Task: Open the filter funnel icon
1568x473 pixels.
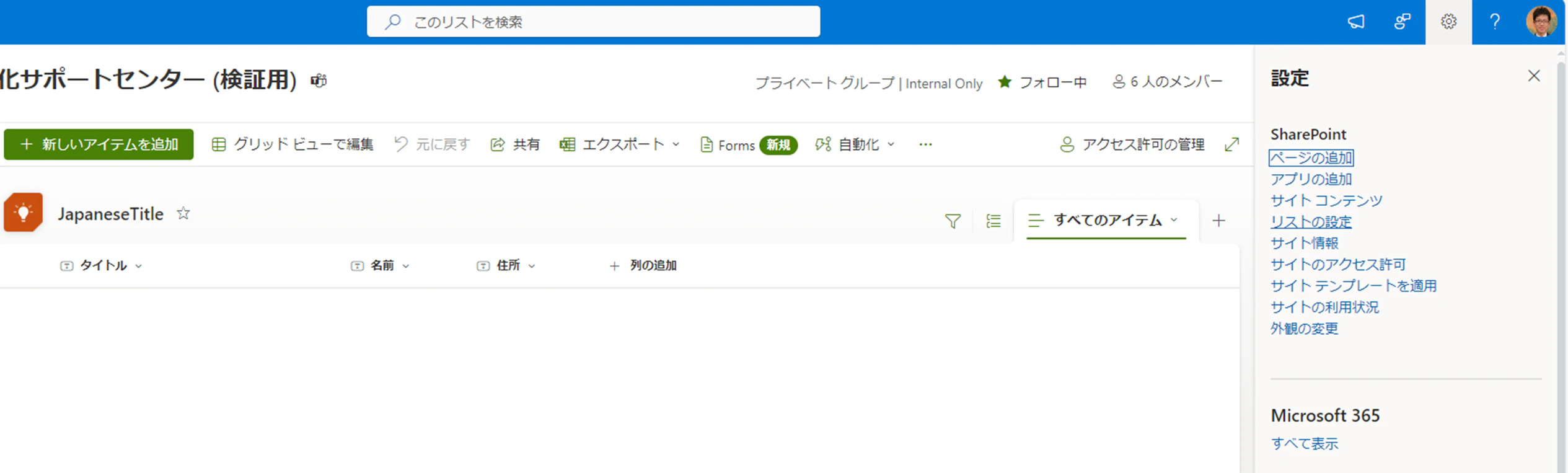Action: pyautogui.click(x=953, y=221)
